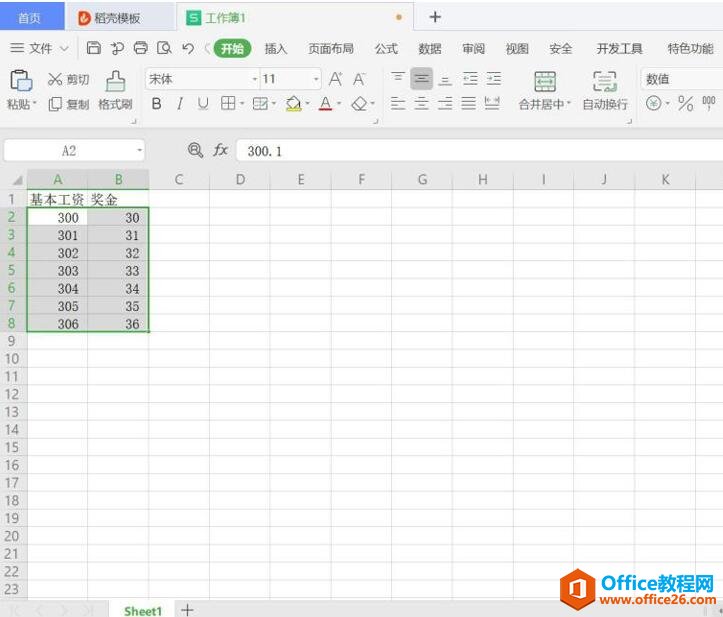This screenshot has height=617, width=723.
Task: Apply fill color bucket icon
Action: 293,104
